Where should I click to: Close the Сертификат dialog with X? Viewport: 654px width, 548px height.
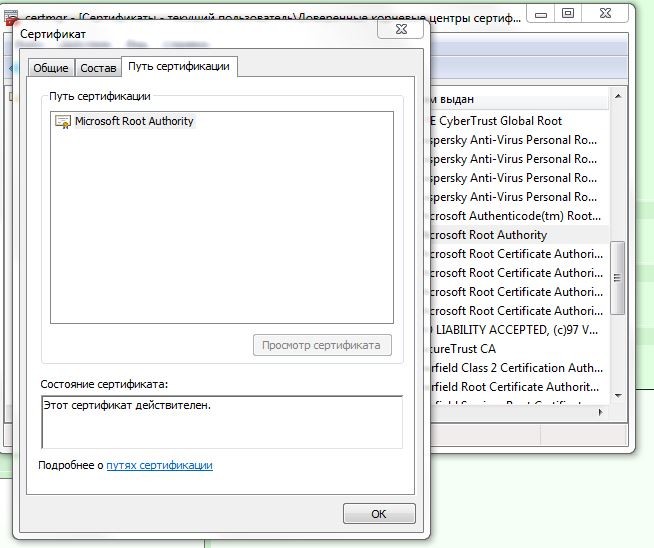tap(401, 29)
